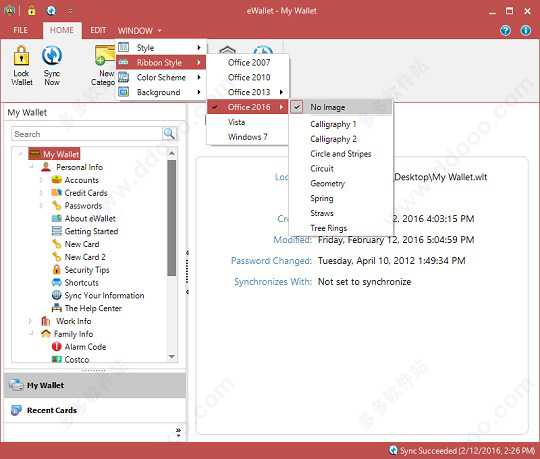
Task: Choose Office 2007 ribbon style
Action: [249, 63]
